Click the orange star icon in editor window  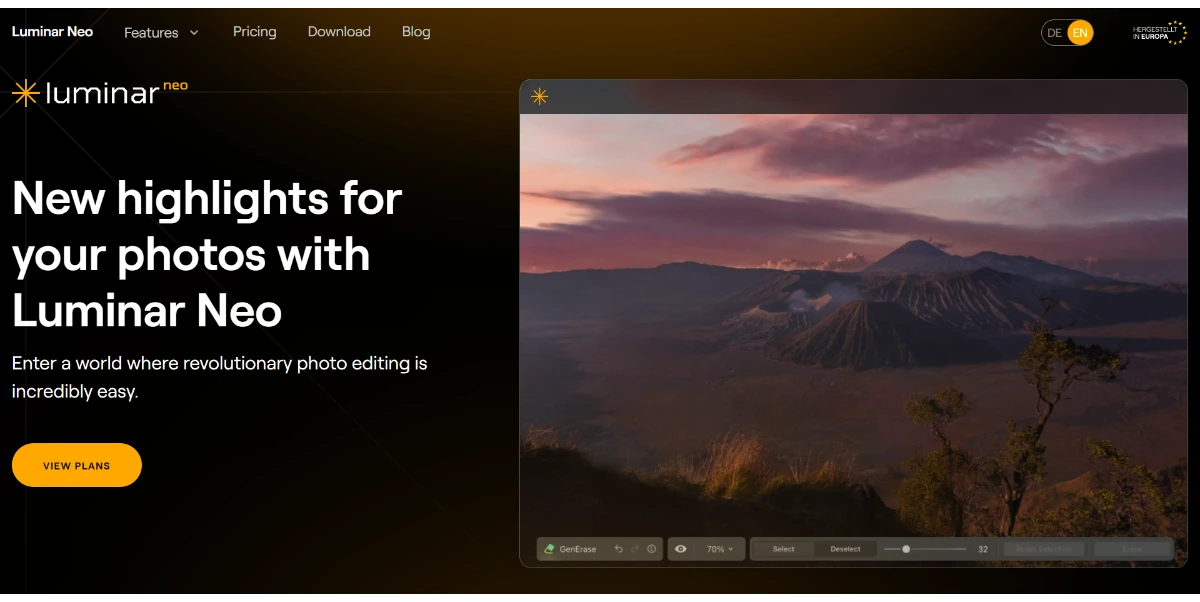click(540, 96)
